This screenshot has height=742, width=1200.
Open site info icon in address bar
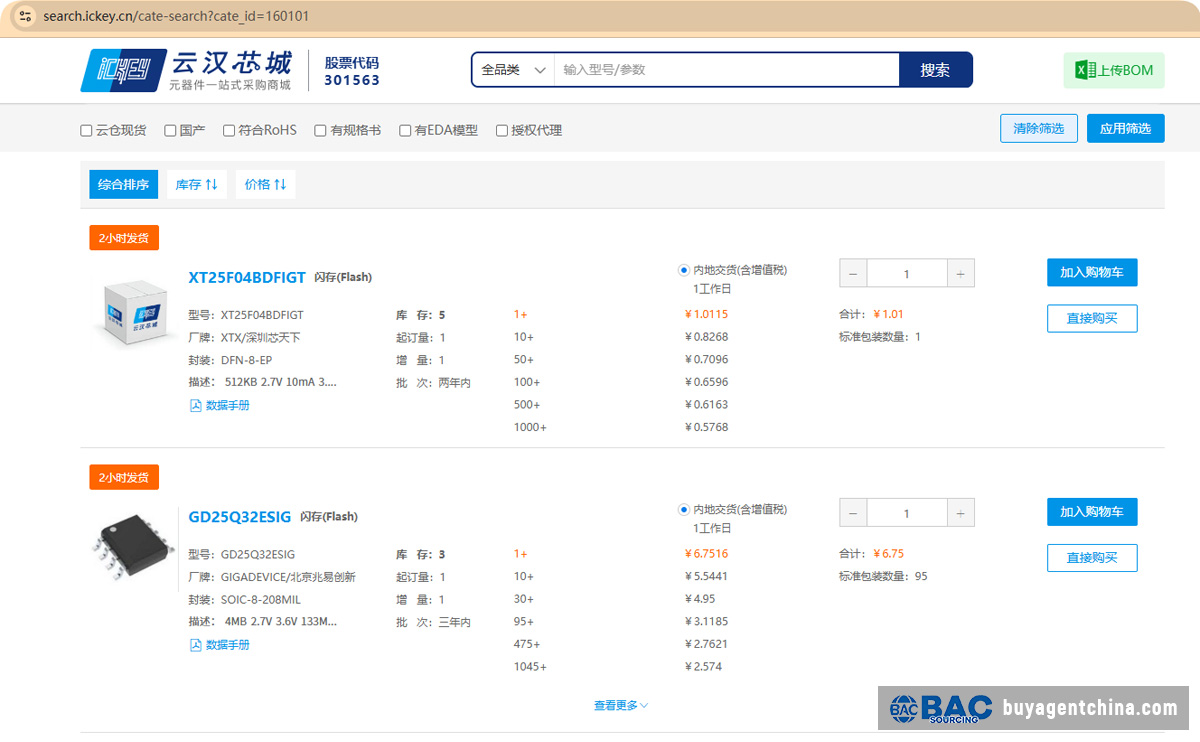(x=25, y=16)
